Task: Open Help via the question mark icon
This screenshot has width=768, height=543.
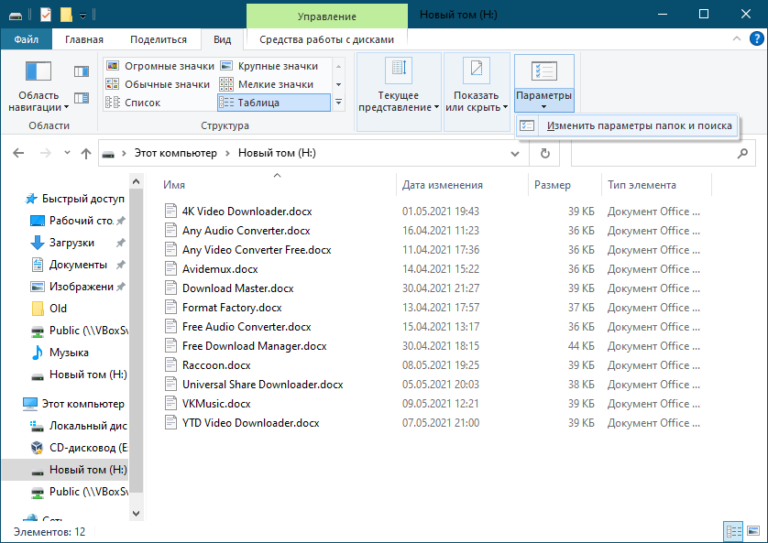Action: (756, 38)
